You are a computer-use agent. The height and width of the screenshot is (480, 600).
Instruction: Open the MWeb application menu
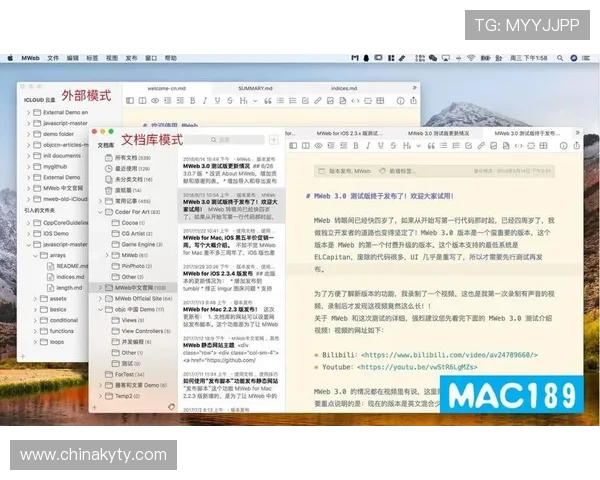click(x=30, y=58)
